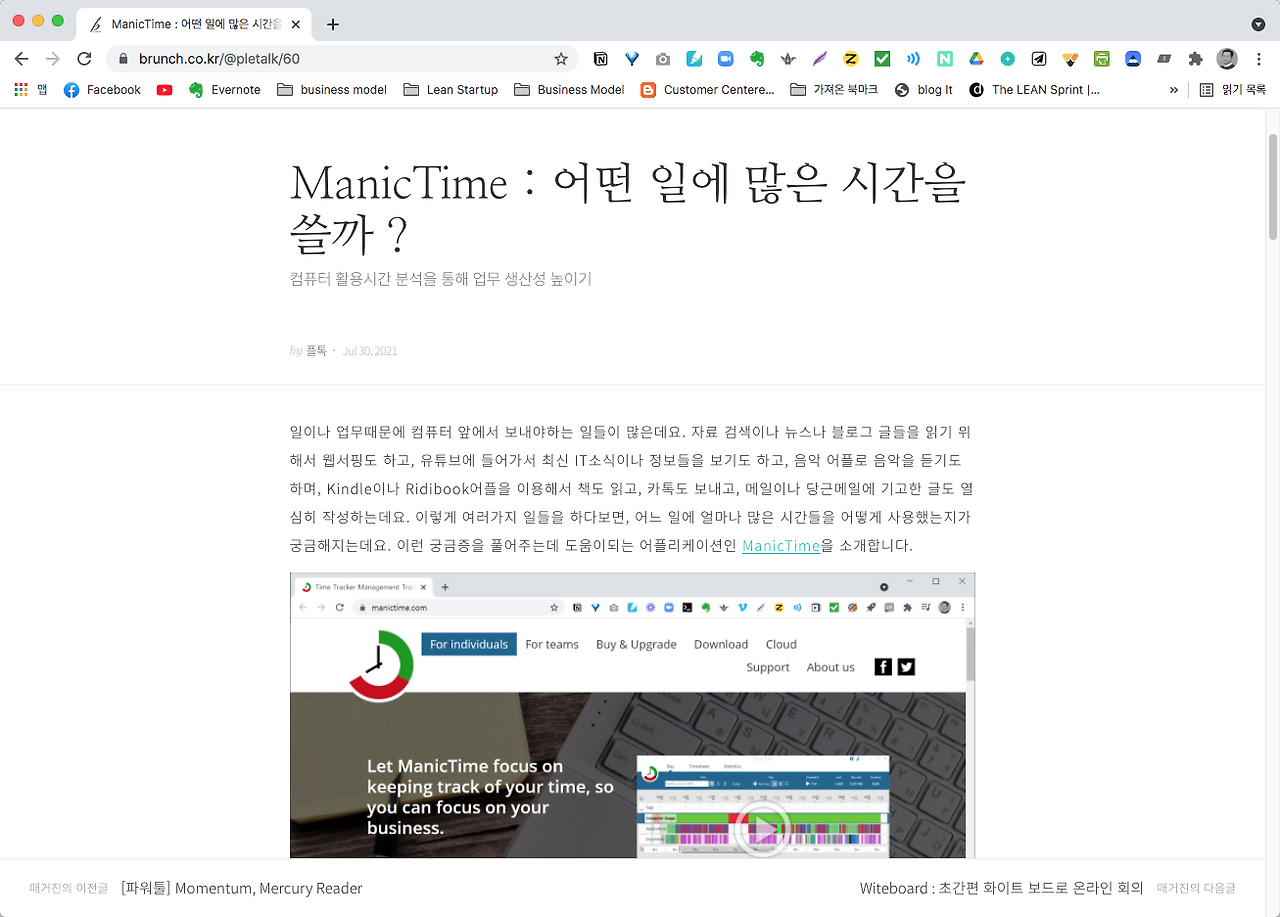Expand the 'business model' bookmark folder
Image resolution: width=1280 pixels, height=917 pixels.
click(x=332, y=90)
